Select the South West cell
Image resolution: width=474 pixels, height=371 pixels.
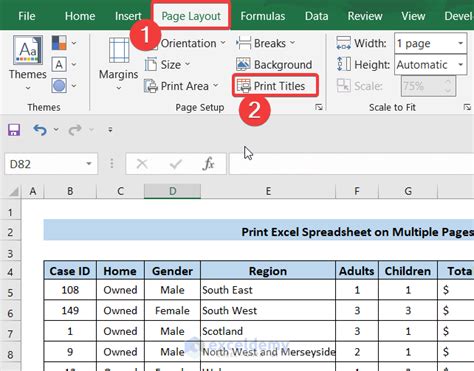[268, 310]
